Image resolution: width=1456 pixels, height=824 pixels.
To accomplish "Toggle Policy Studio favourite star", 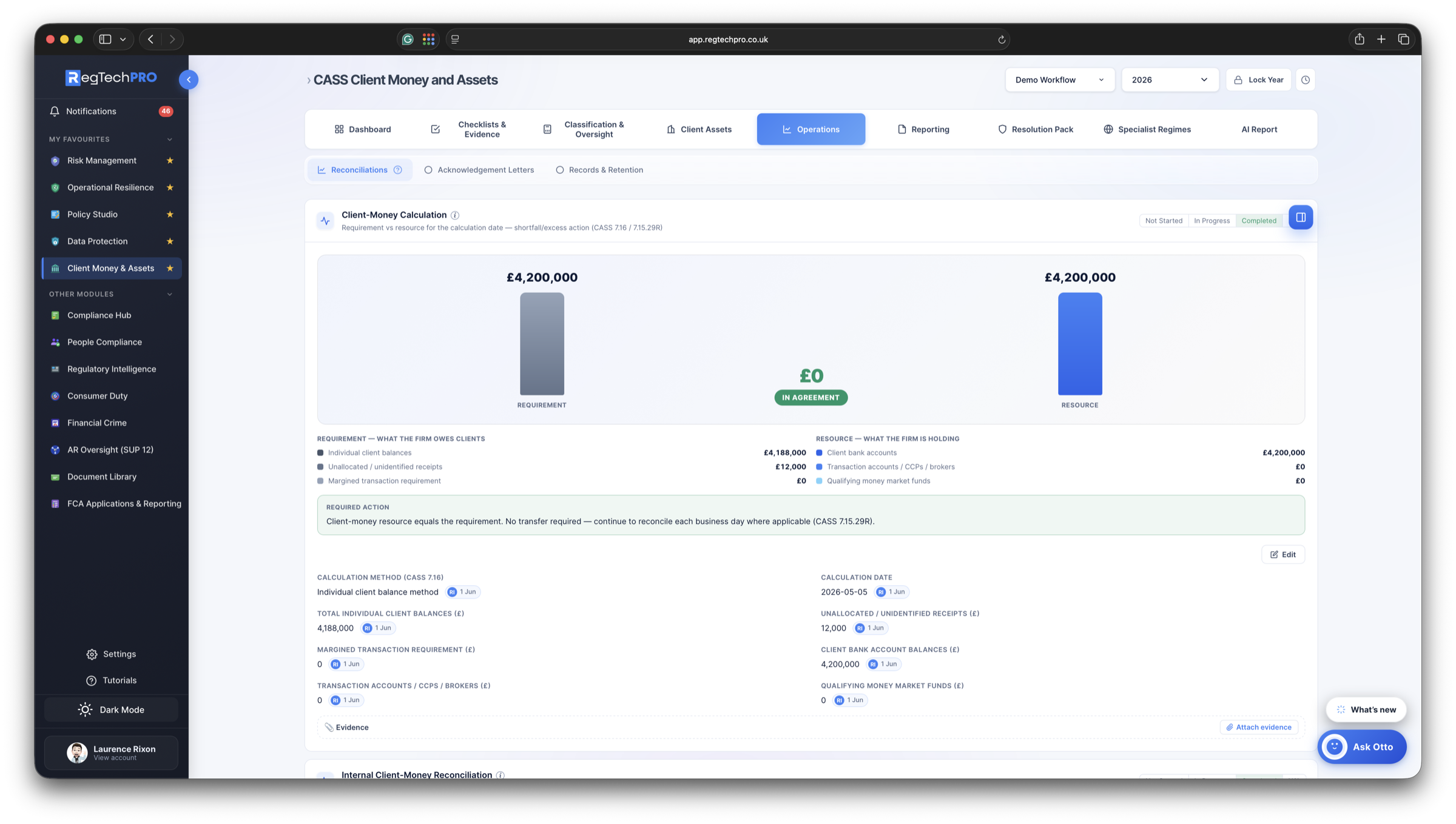I will pyautogui.click(x=170, y=214).
